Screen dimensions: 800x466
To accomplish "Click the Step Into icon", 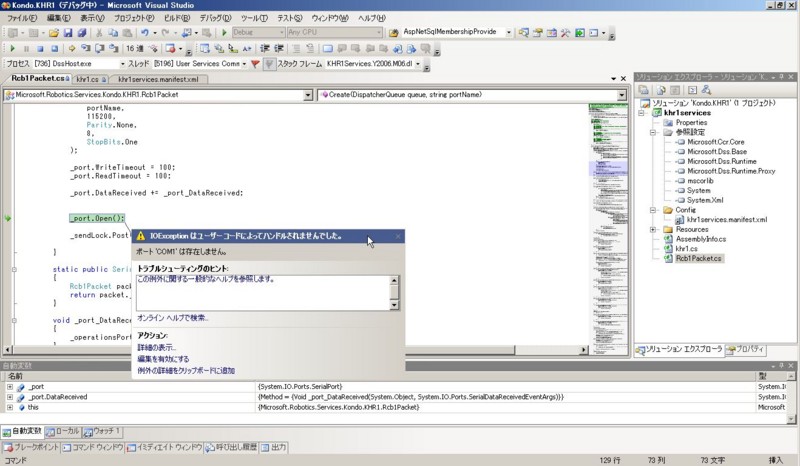I will pyautogui.click(x=85, y=48).
